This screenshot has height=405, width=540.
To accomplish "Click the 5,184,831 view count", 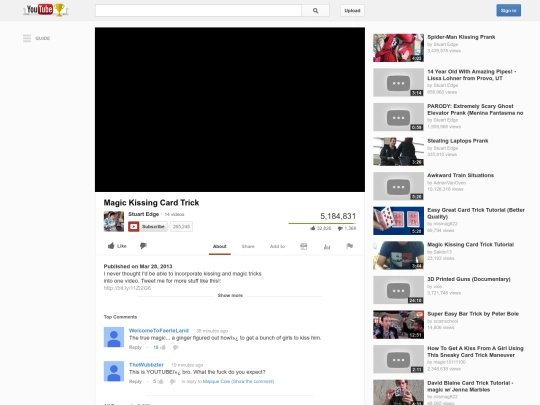I will click(x=338, y=216).
